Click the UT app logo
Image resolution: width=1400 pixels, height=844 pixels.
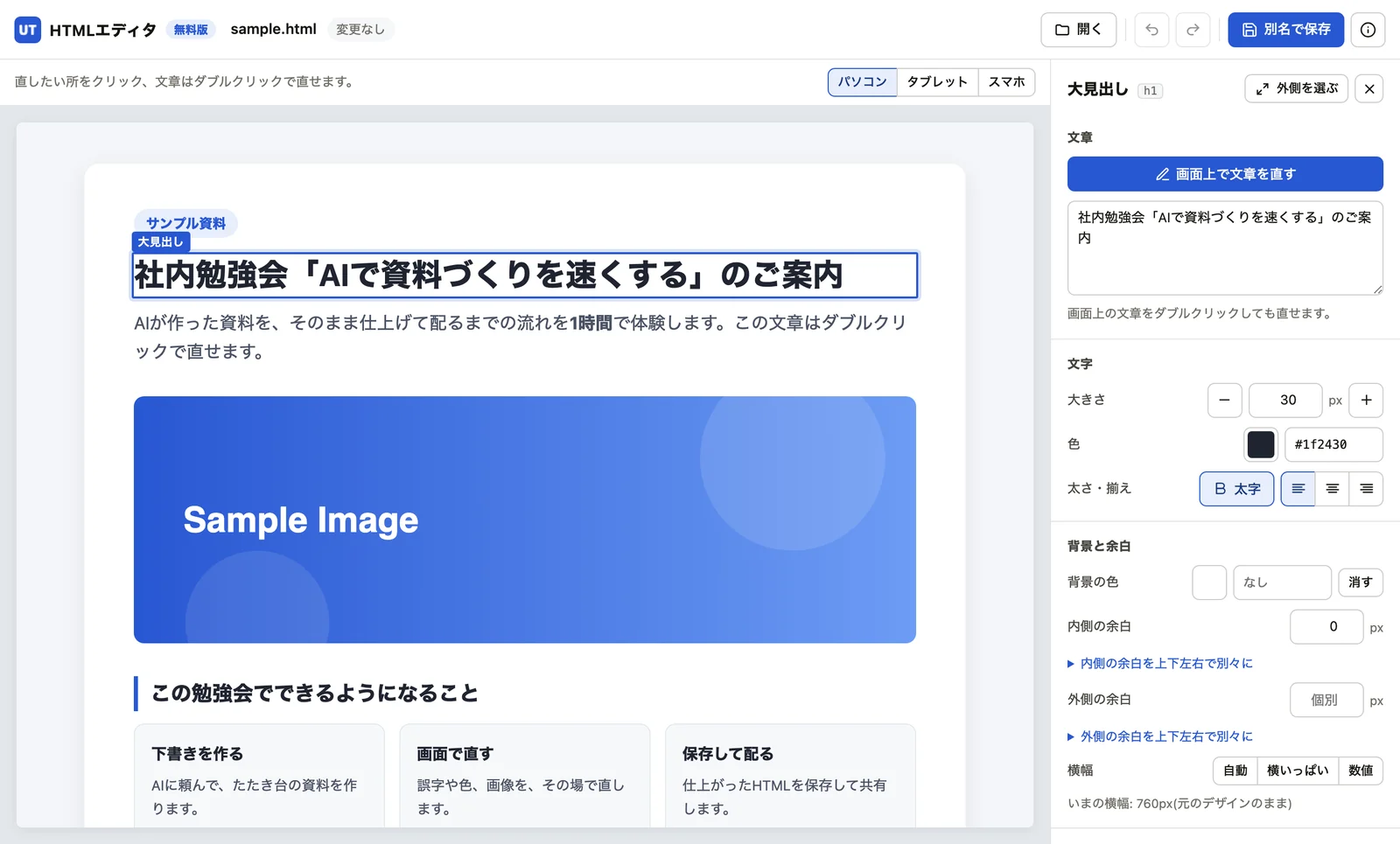coord(28,30)
